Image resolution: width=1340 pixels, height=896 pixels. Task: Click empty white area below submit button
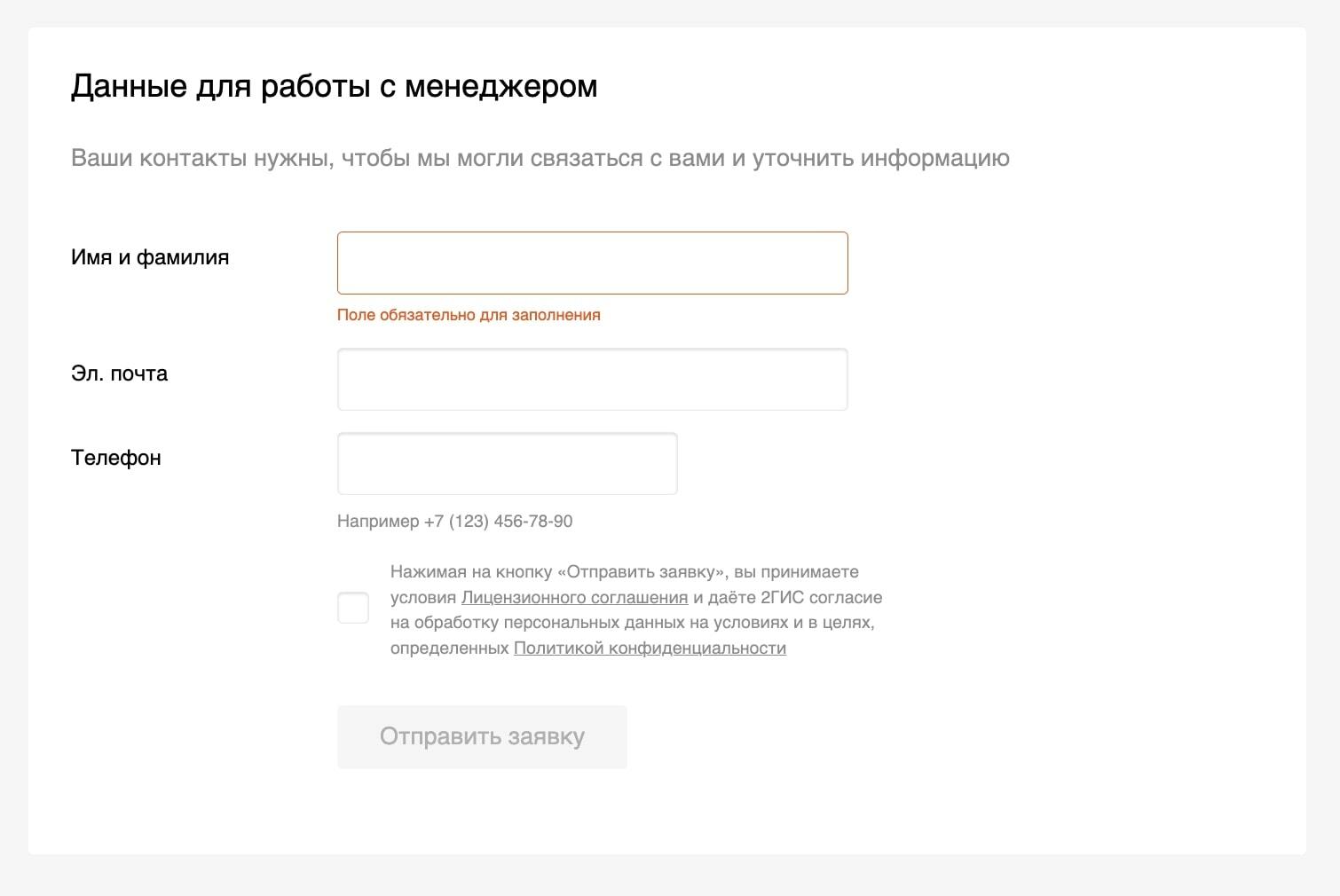click(666, 812)
